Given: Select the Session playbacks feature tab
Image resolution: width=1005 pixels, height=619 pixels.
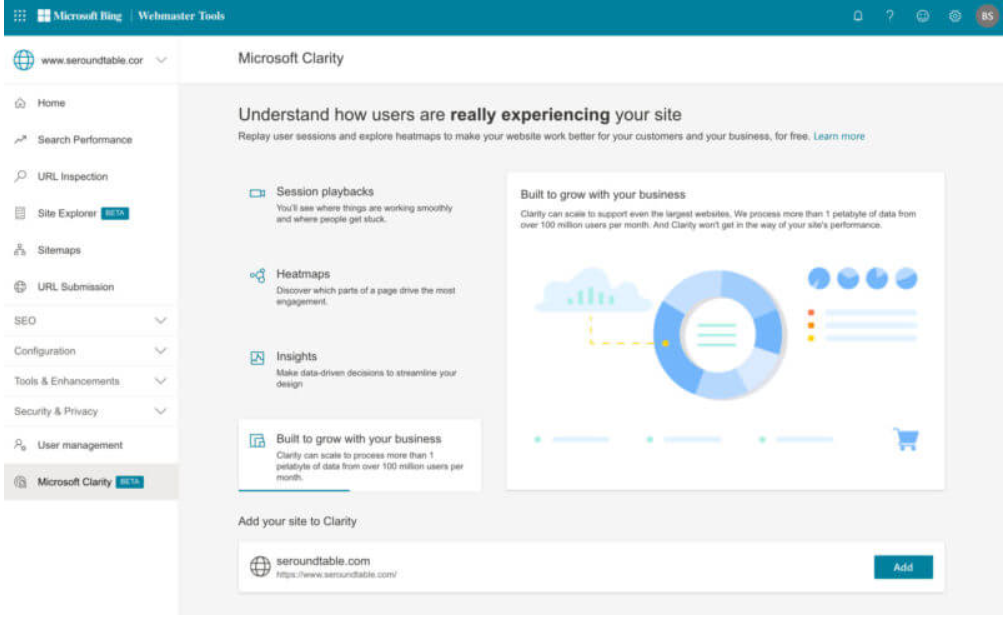Looking at the screenshot, I should click(x=360, y=204).
